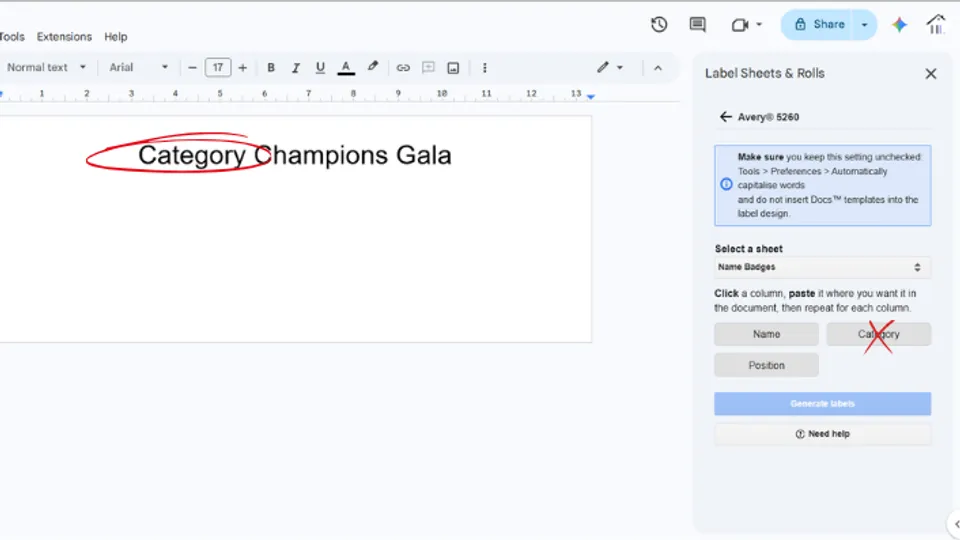Open the text color picker
Screen dimensions: 960x540
[x=346, y=67]
